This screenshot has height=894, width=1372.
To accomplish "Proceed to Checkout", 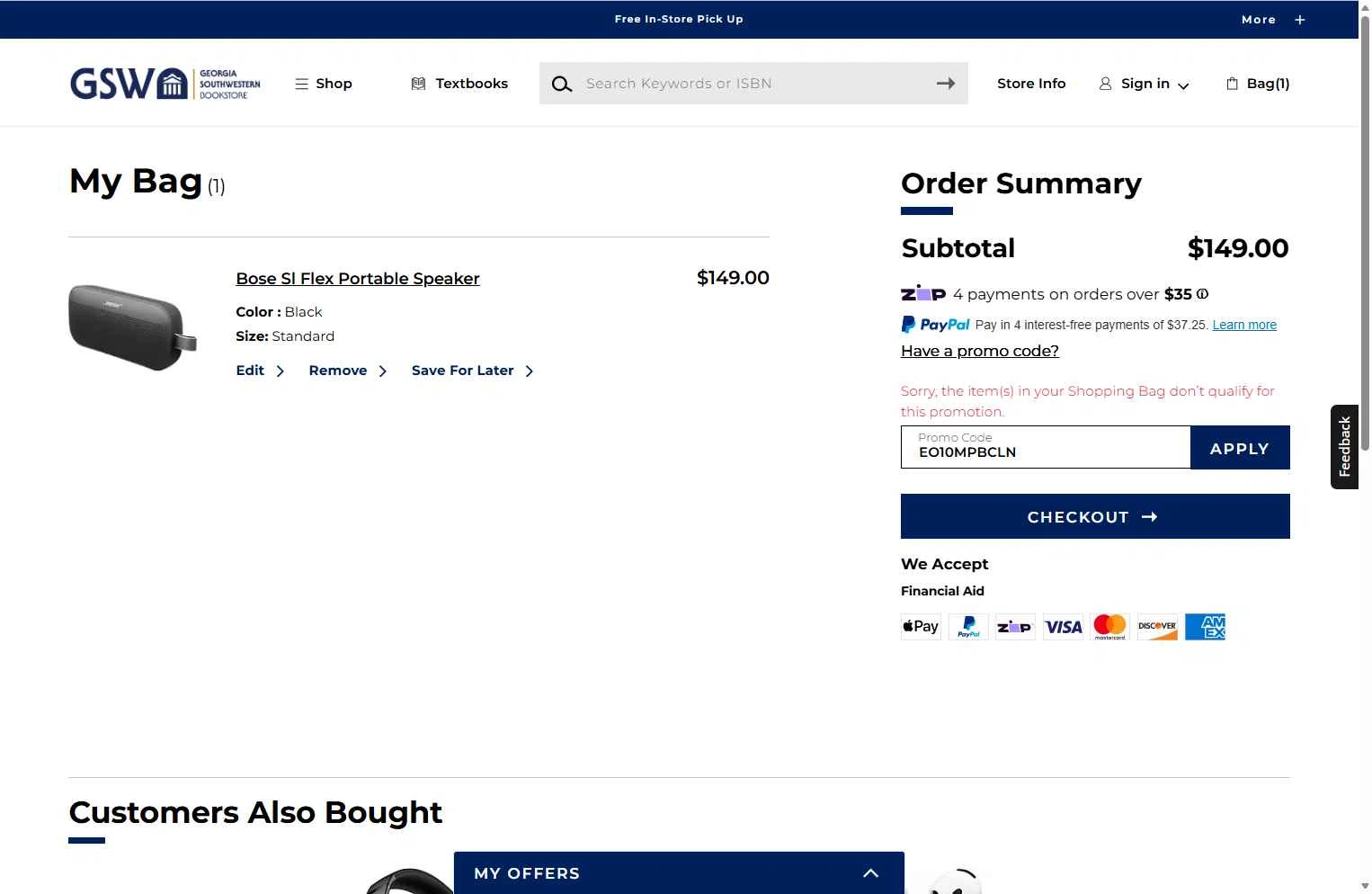I will tap(1095, 516).
